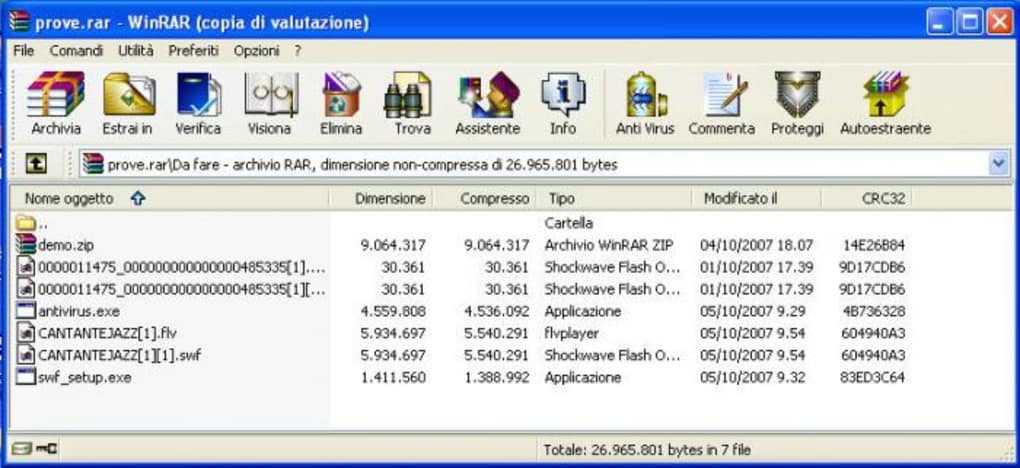The height and width of the screenshot is (468, 1020).
Task: Click size 4.559.808 in antivirus.exe row
Action: [393, 311]
